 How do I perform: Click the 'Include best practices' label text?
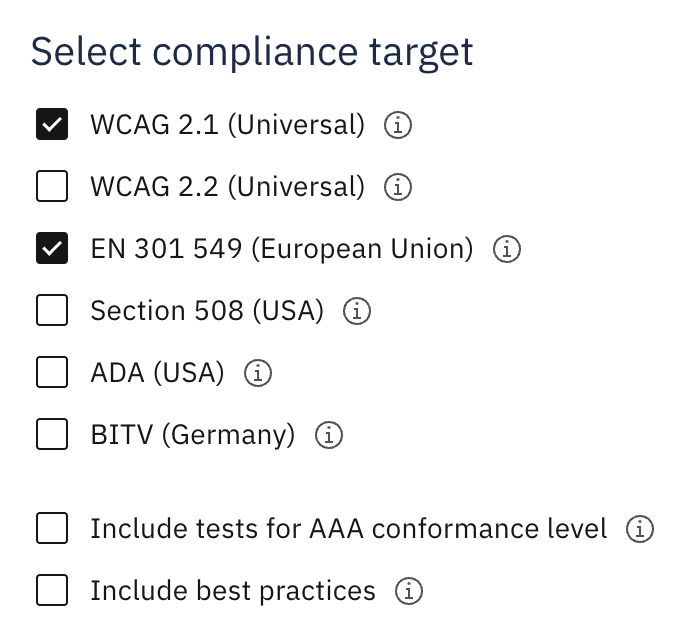coord(233,590)
